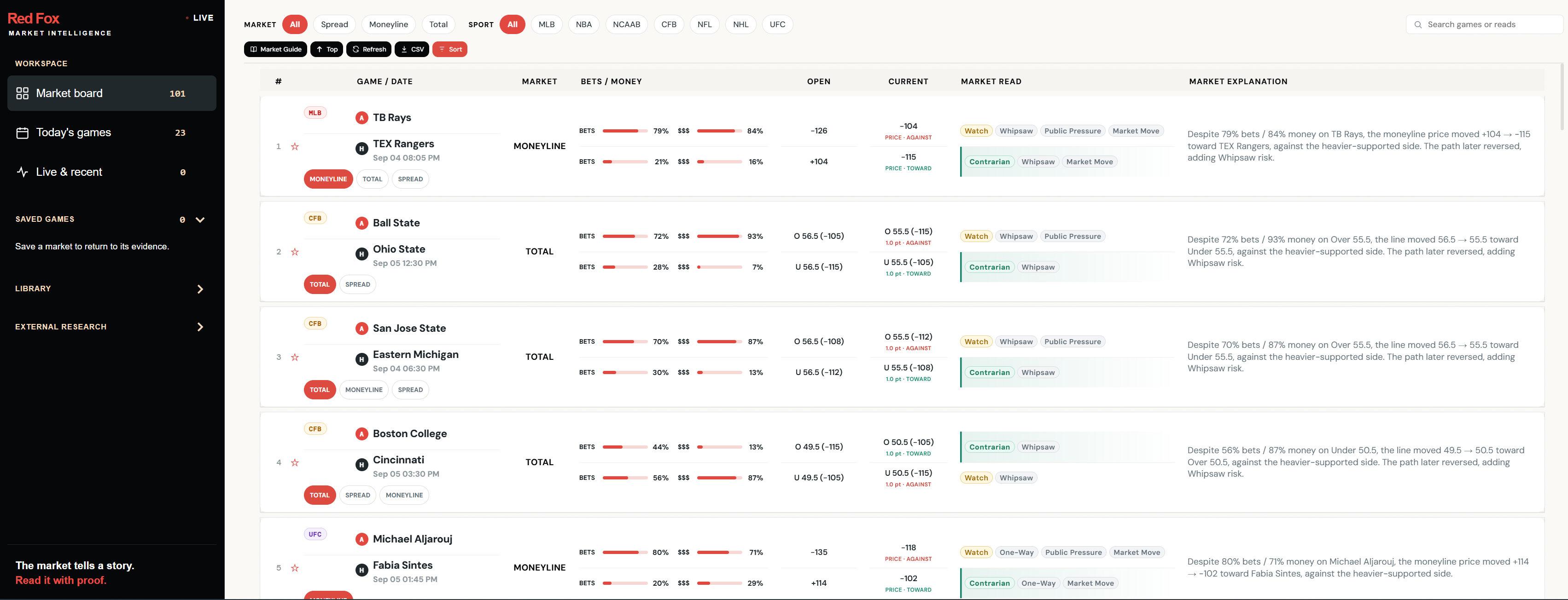Filter sport by NFL
This screenshot has width=1568, height=600.
704,24
